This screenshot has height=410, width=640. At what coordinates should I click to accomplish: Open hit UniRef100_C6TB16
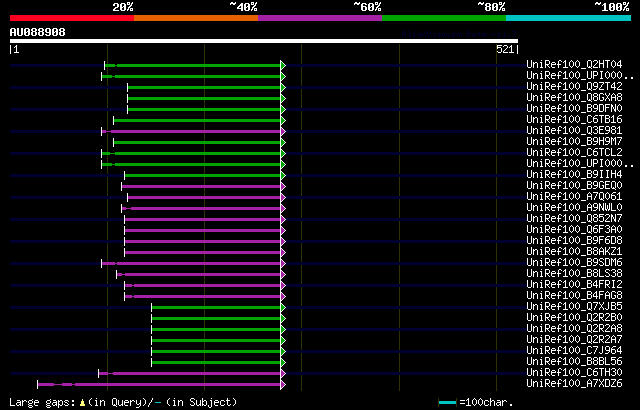(x=574, y=120)
